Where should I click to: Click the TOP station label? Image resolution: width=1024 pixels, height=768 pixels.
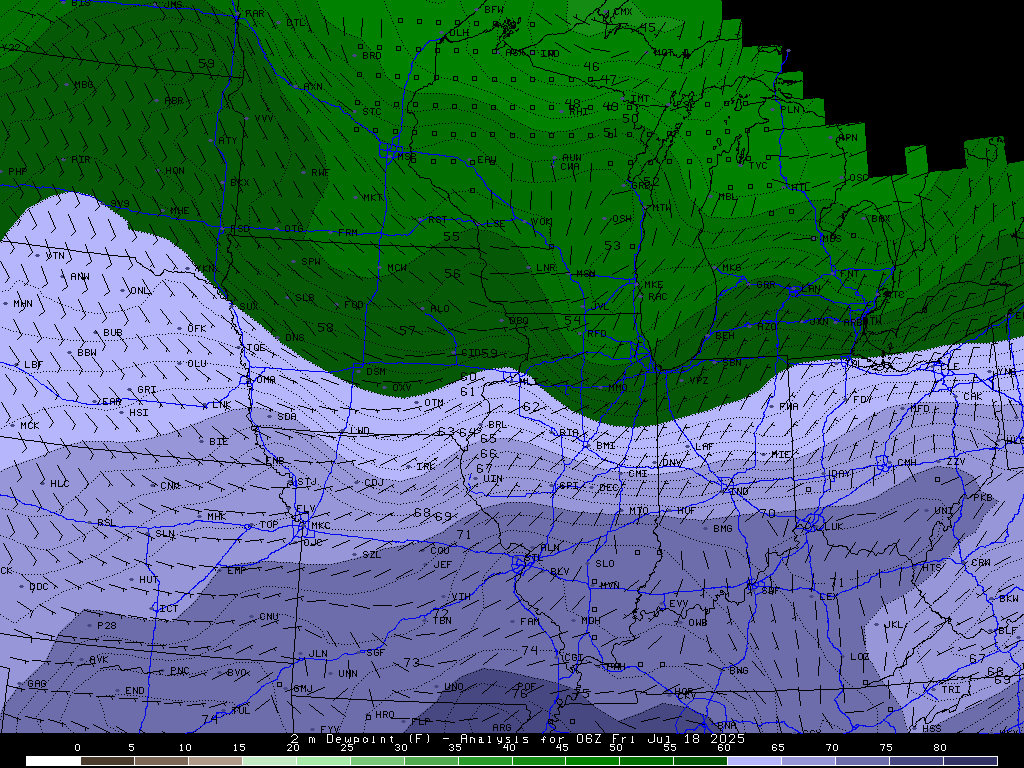(269, 524)
